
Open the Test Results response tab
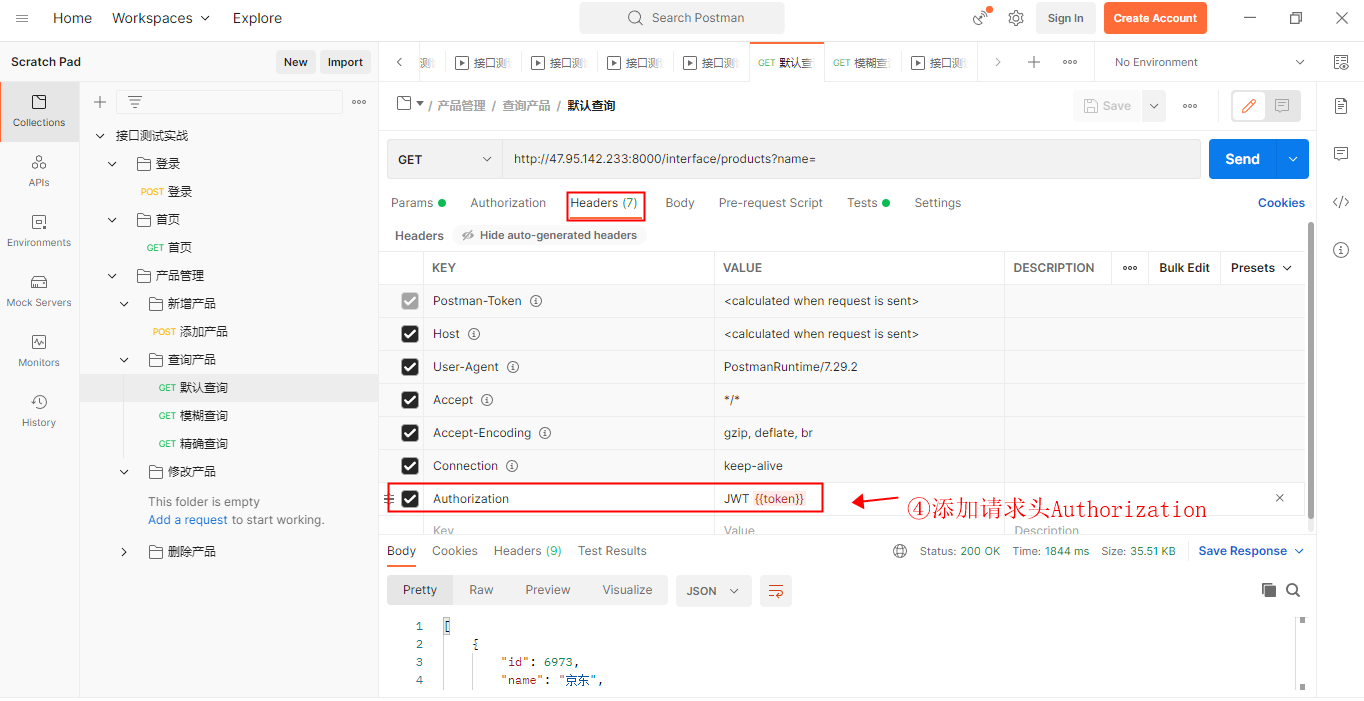click(x=612, y=551)
